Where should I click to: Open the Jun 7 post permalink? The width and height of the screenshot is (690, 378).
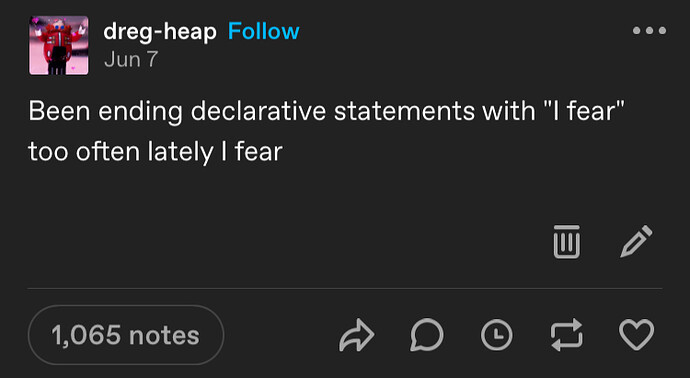coord(131,59)
